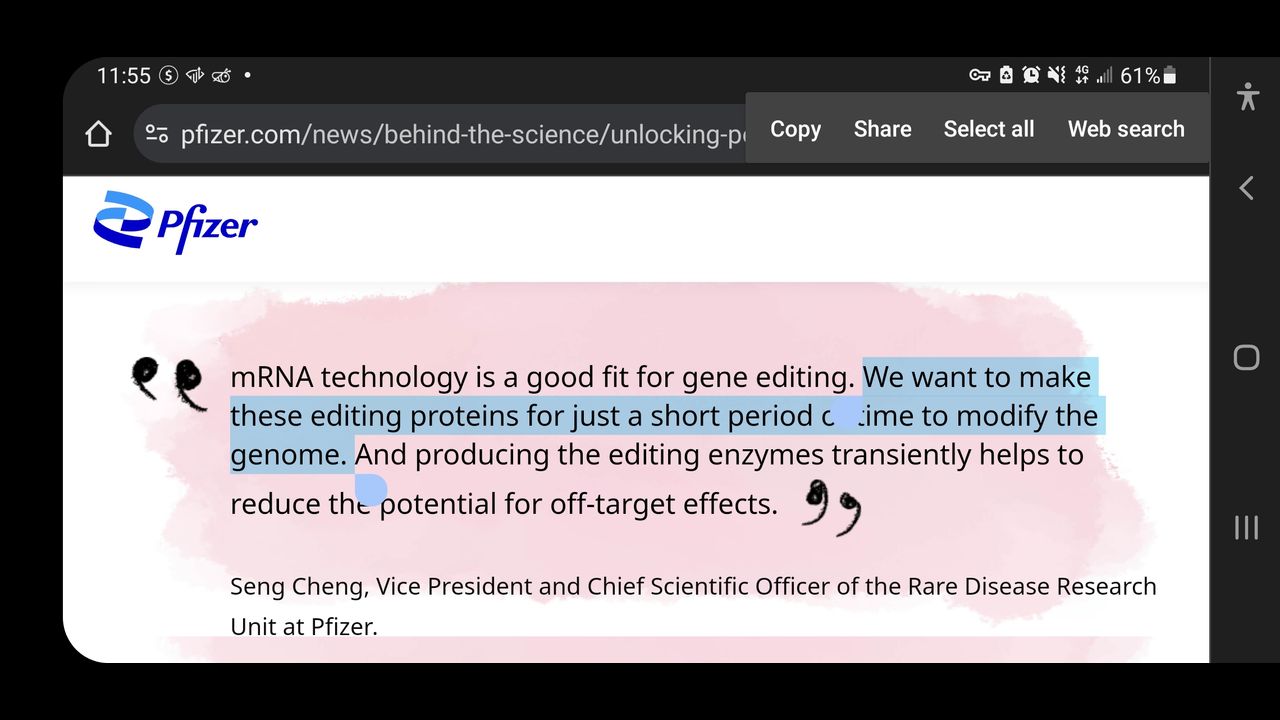
Task: Tap the selection start handle in highlighted text
Action: click(x=845, y=414)
